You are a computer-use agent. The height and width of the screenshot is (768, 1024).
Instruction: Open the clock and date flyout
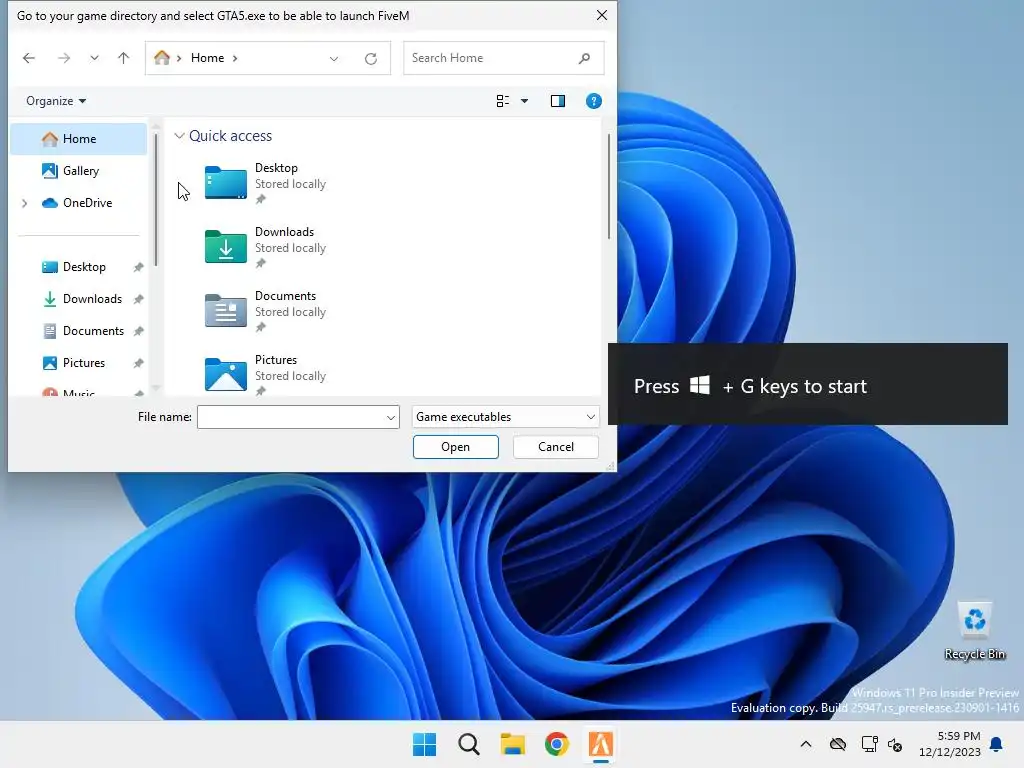pyautogui.click(x=950, y=744)
